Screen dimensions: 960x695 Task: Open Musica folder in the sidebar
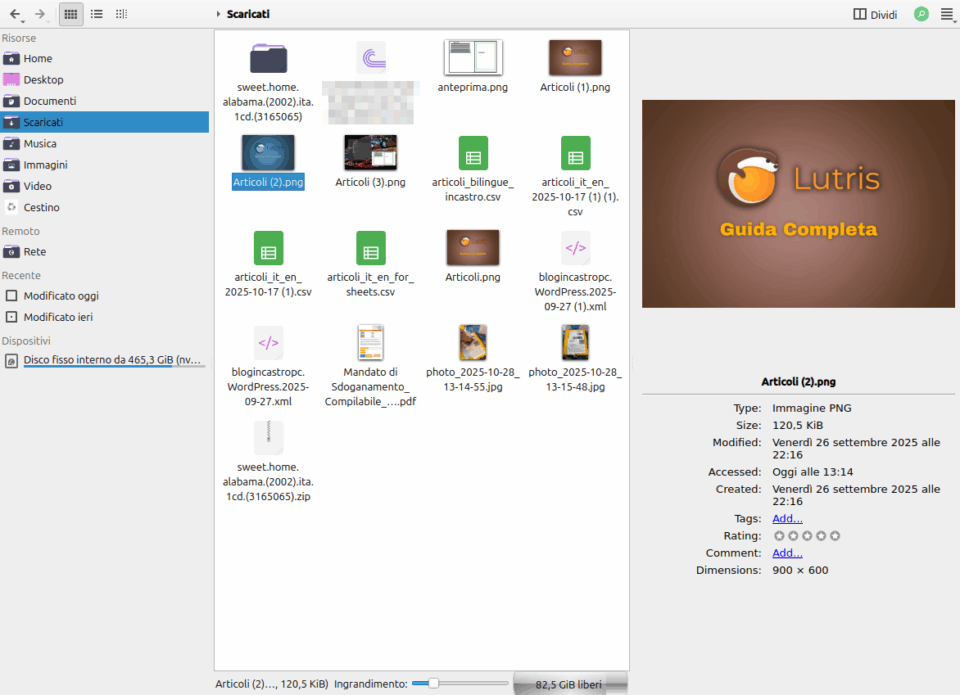(104, 143)
